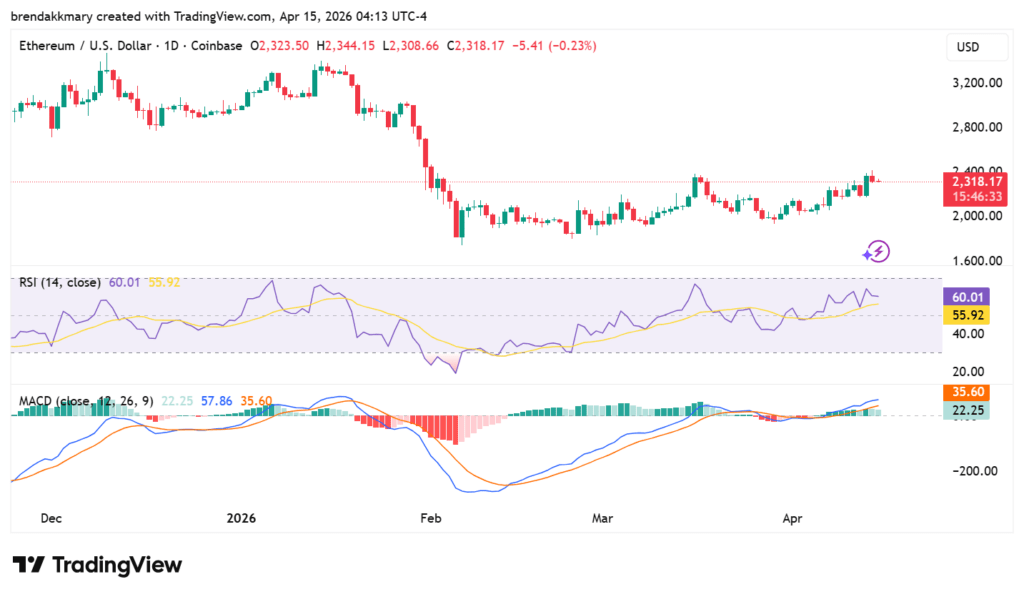Image resolution: width=1024 pixels, height=597 pixels.
Task: Click the "Coinbase" exchange label in legend
Action: coord(215,46)
